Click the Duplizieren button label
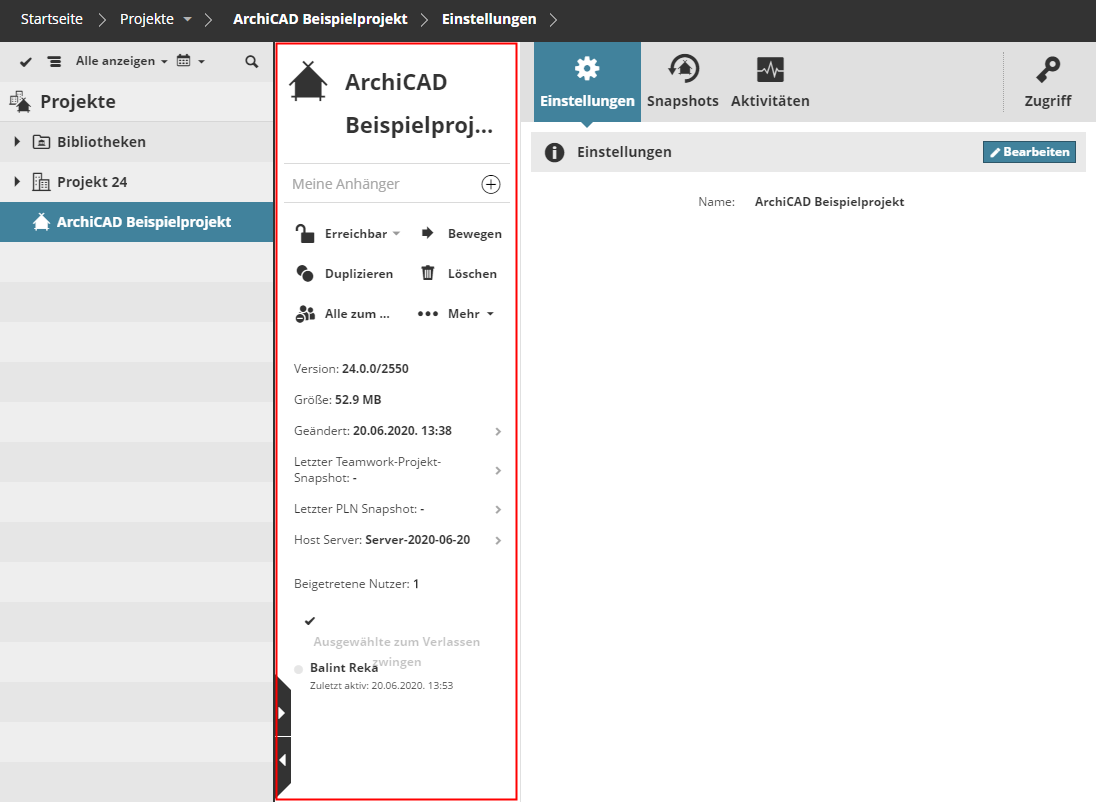 (x=359, y=273)
